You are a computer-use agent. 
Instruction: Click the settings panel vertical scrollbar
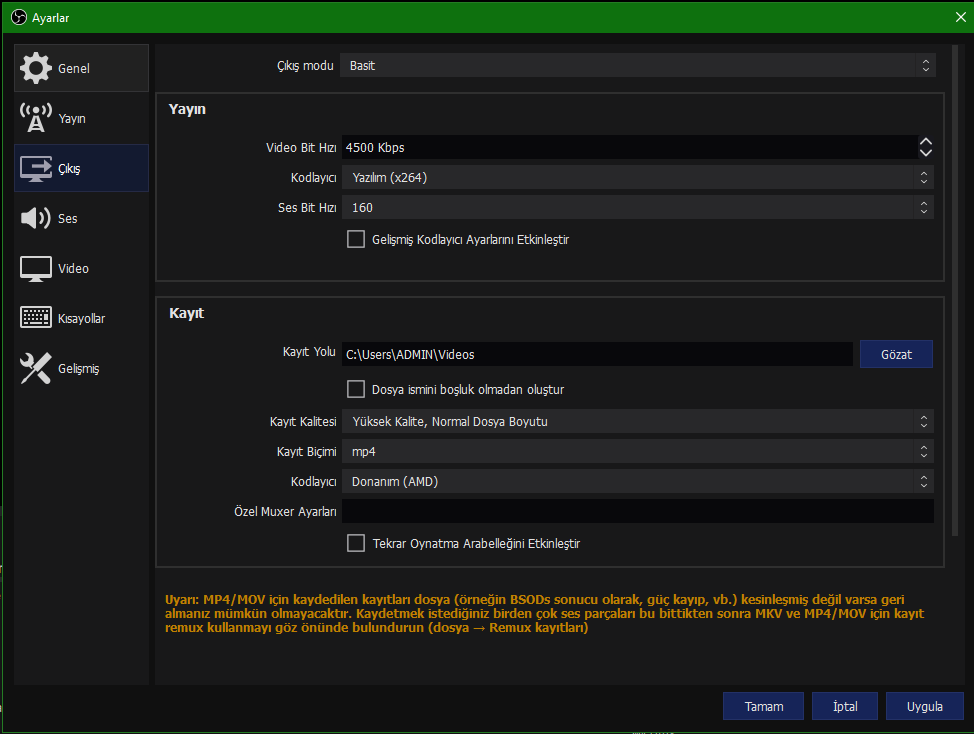pyautogui.click(x=955, y=290)
